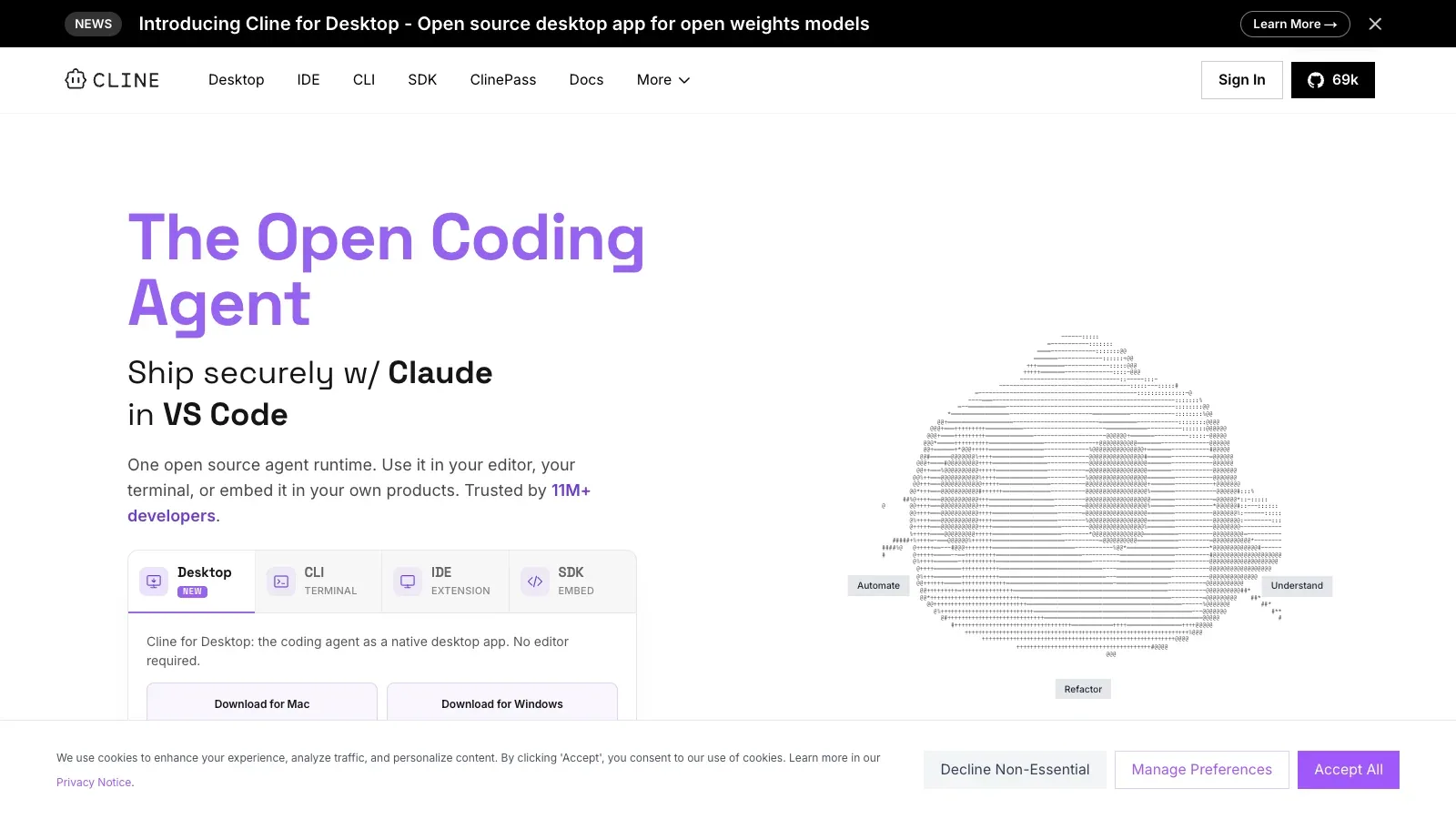Open the CLI nav link
The width and height of the screenshot is (1456, 819).
(x=364, y=80)
